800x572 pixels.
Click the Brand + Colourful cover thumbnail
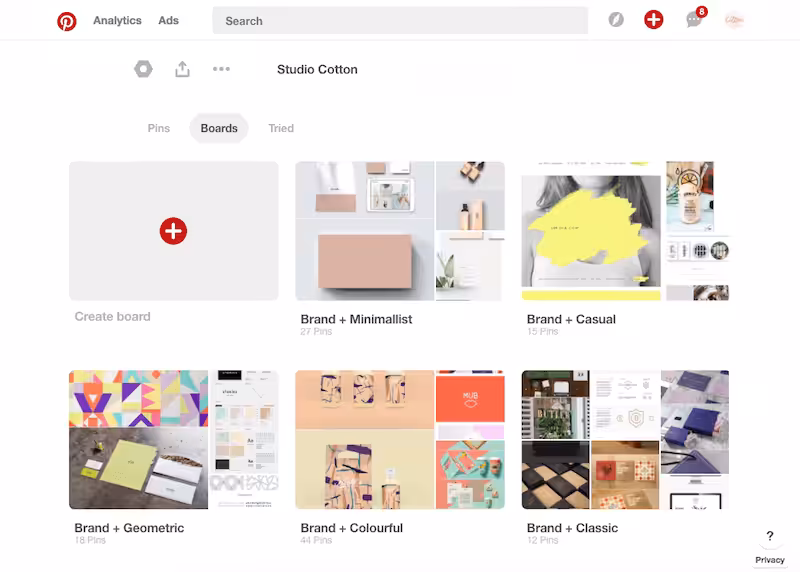[400, 440]
